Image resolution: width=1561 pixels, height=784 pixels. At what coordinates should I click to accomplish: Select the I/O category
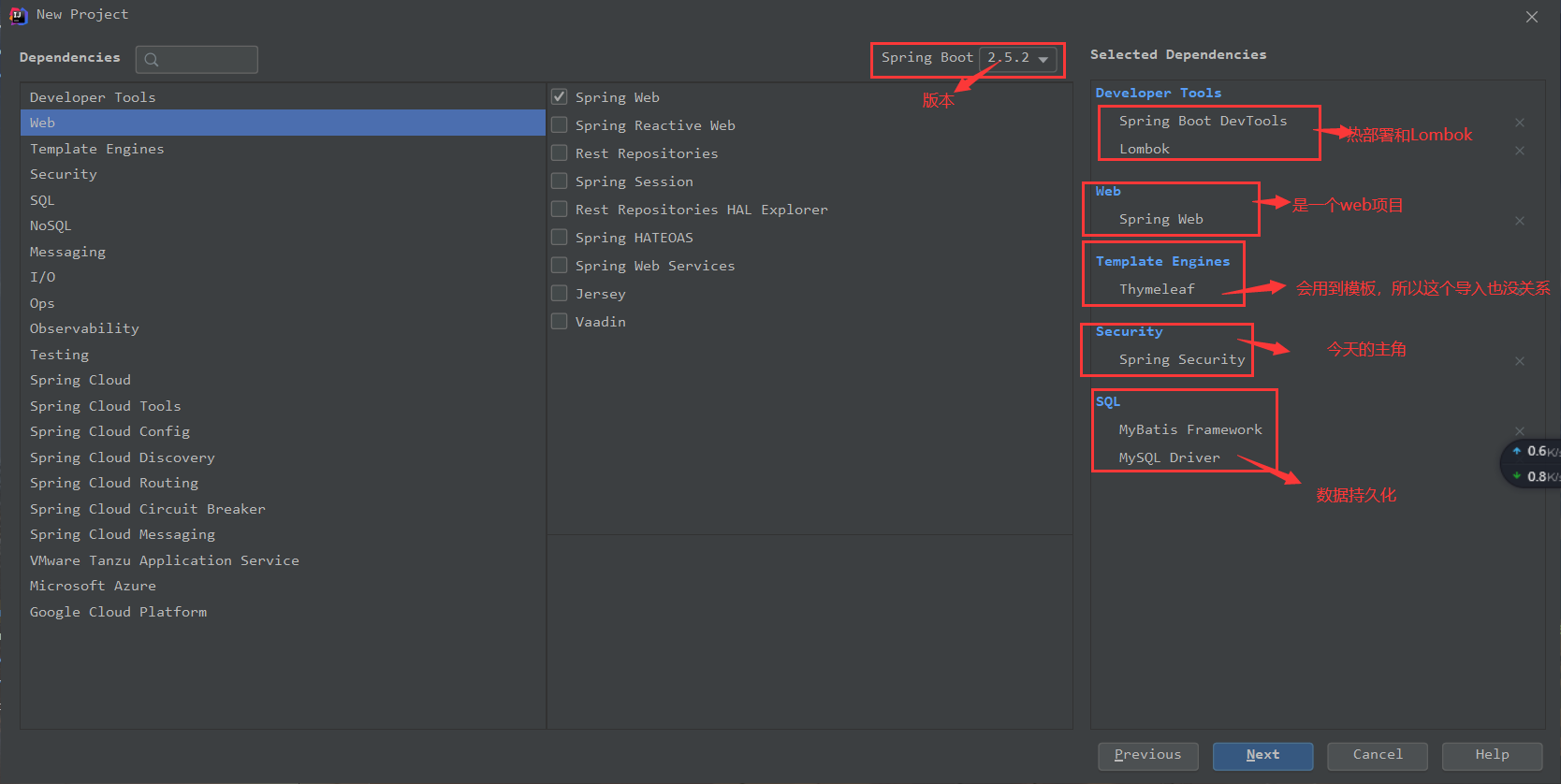point(283,277)
